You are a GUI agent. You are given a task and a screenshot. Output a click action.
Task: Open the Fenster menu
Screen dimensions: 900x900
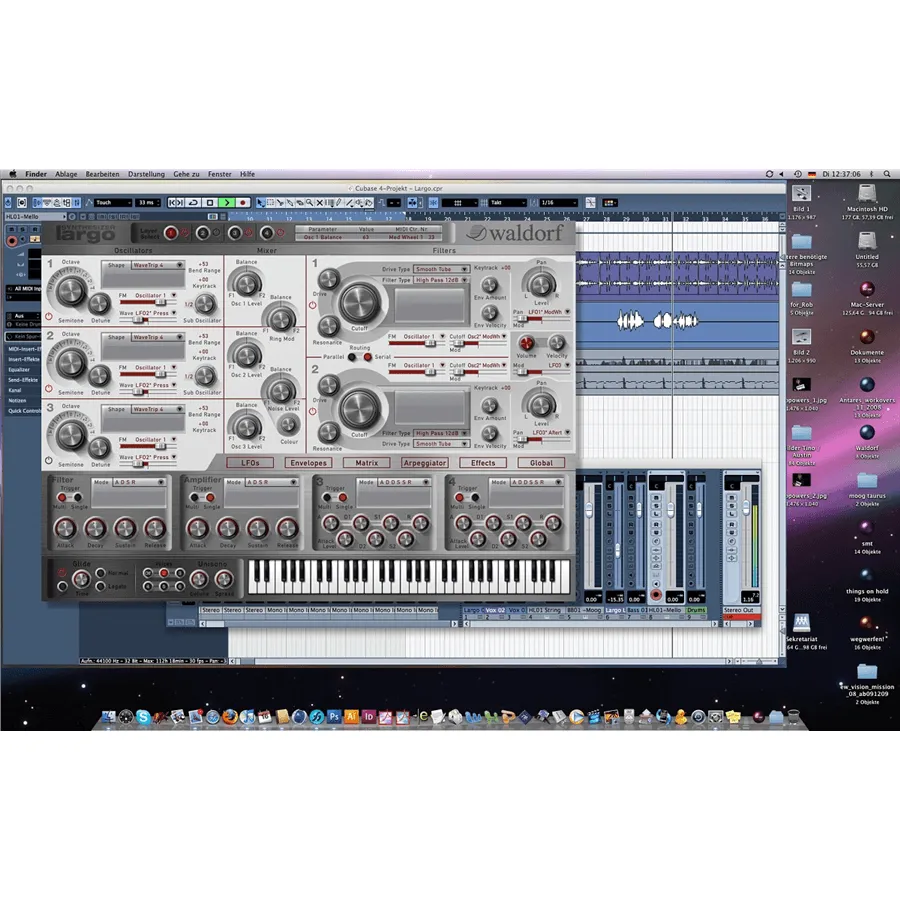220,174
